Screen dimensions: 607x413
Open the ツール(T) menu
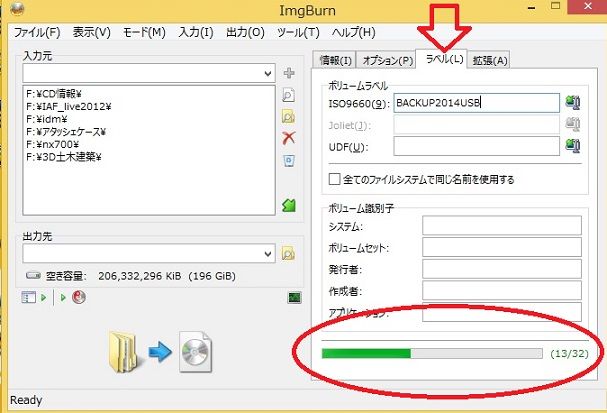[x=298, y=32]
